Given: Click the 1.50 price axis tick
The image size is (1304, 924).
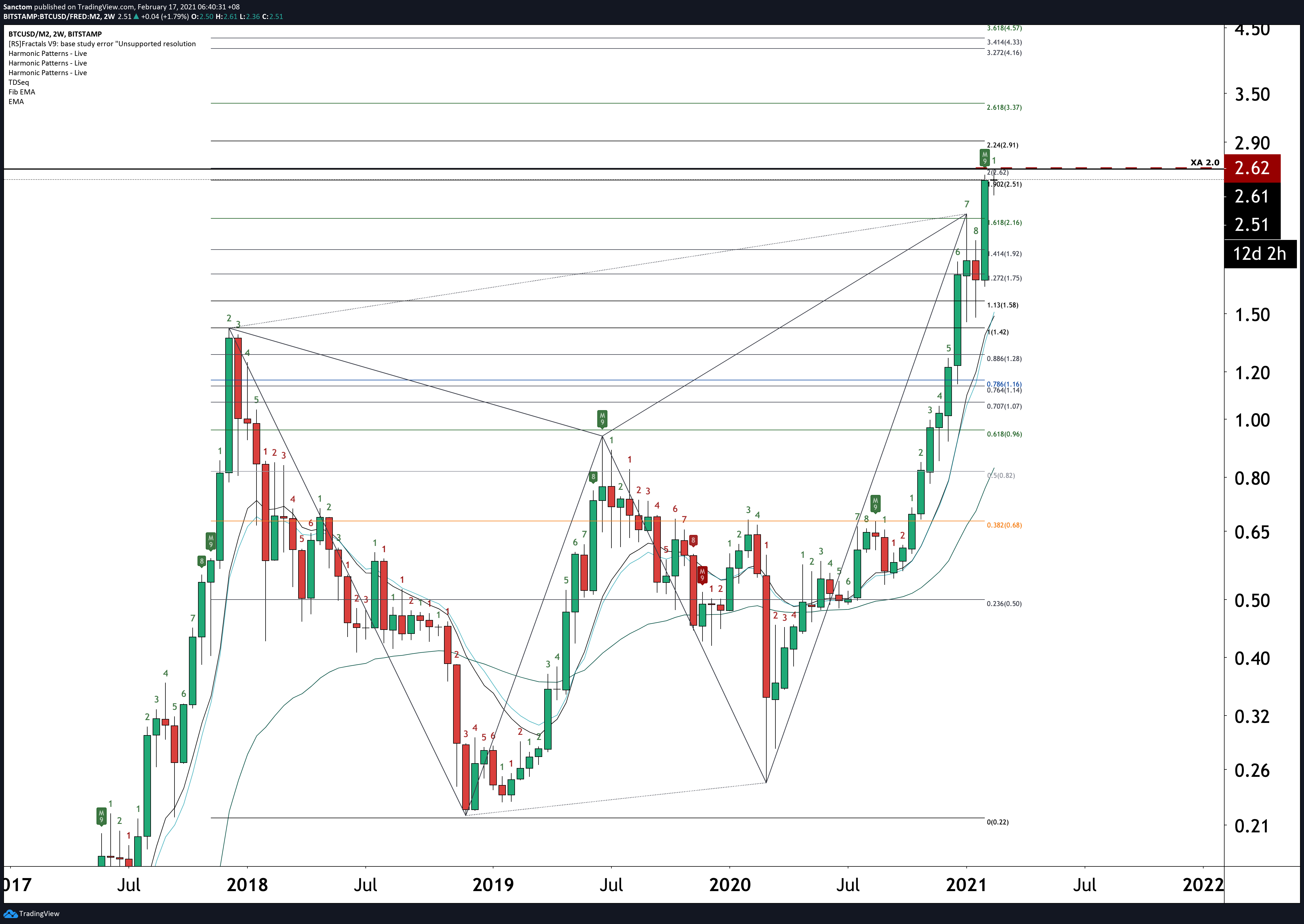Looking at the screenshot, I should [x=1252, y=315].
